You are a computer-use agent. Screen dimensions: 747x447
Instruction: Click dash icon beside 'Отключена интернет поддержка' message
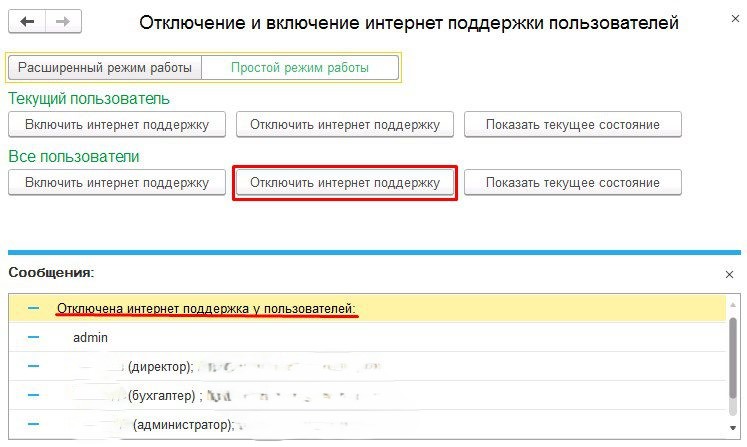pos(33,309)
